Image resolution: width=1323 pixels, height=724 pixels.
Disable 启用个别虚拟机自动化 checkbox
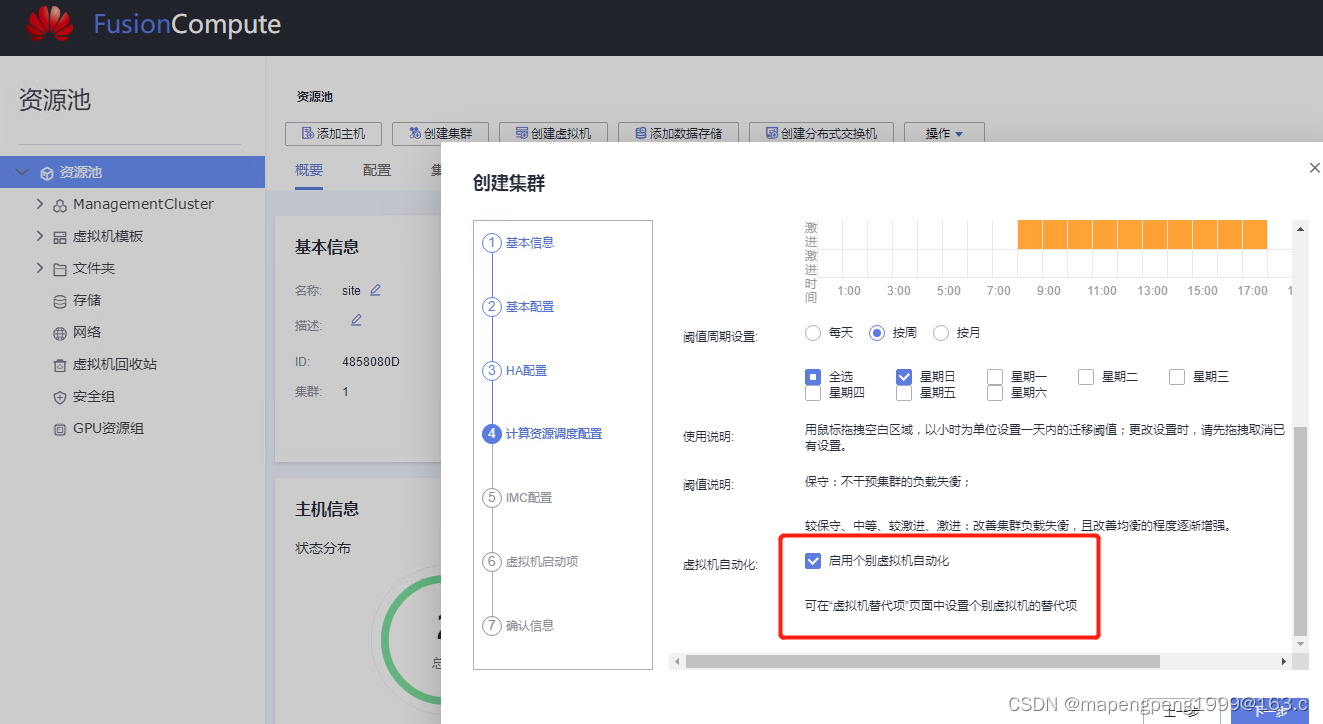click(x=813, y=561)
